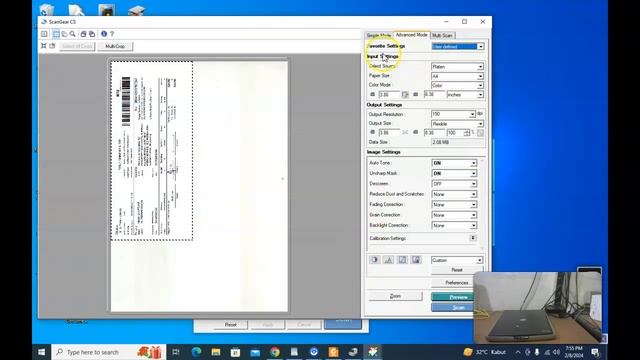Open the Unsharp Mask dropdown
640x360 pixels.
point(454,173)
